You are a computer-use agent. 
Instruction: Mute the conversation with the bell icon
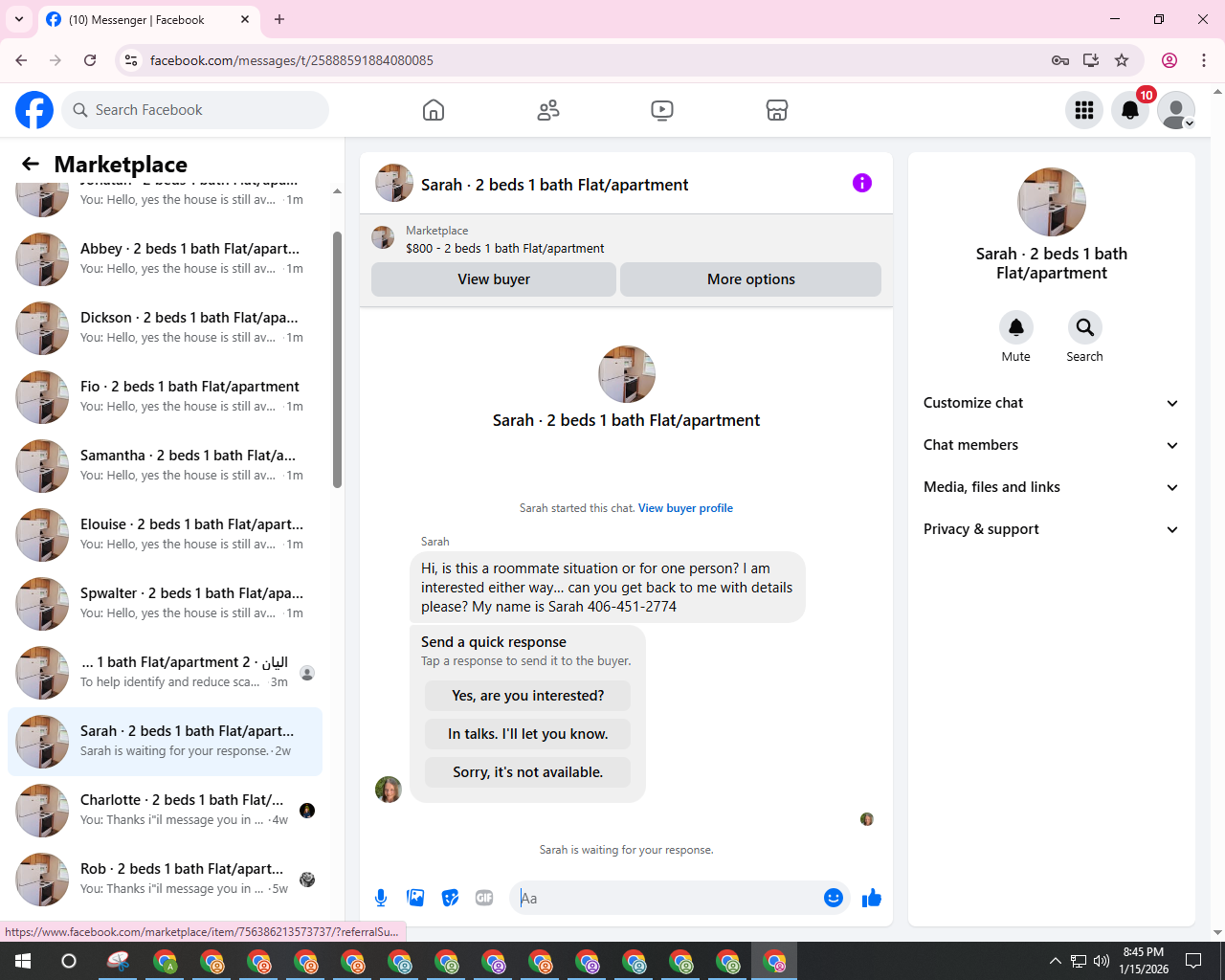pyautogui.click(x=1016, y=327)
